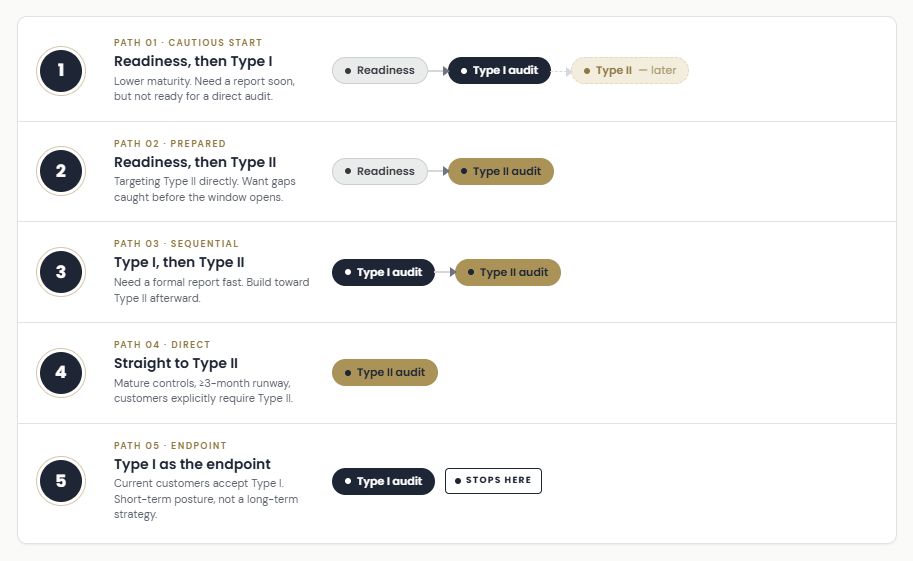Click the Type I audit pill in Path 01

pos(500,70)
